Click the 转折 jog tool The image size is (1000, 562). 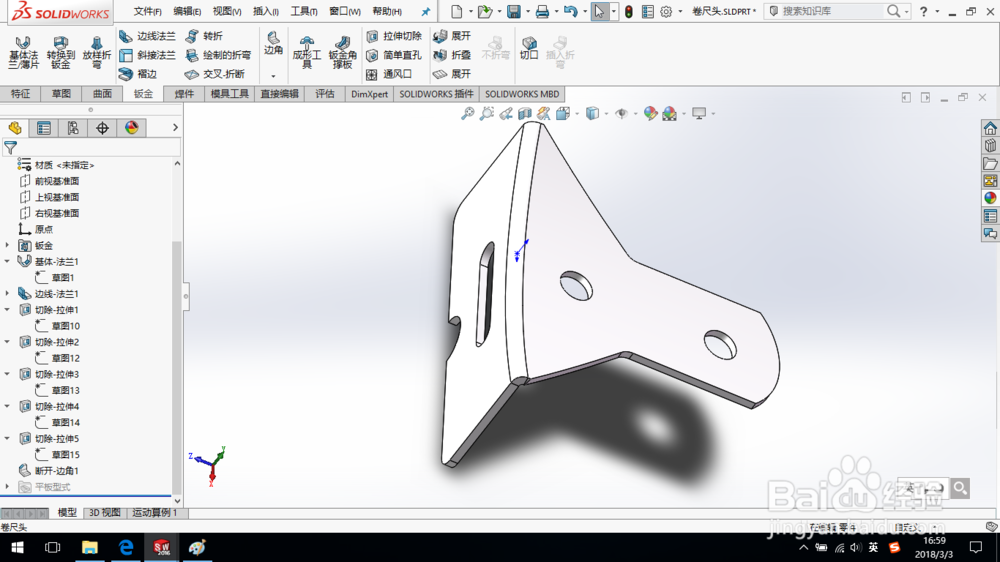204,36
